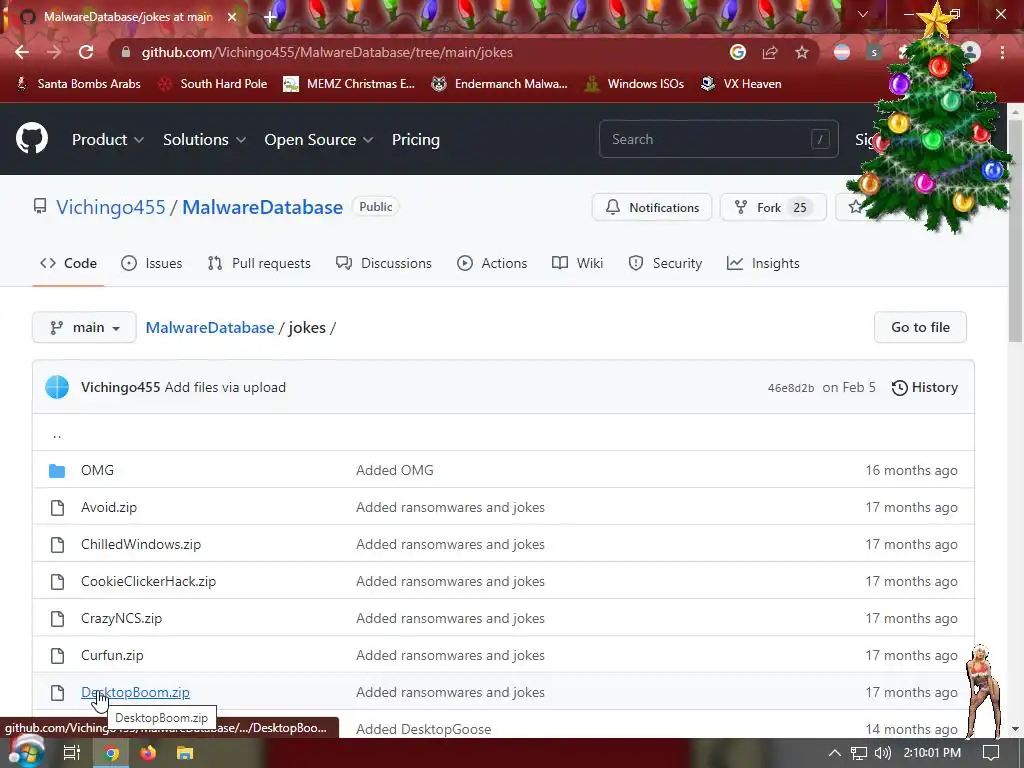Image resolution: width=1024 pixels, height=768 pixels.
Task: Click the file icon beside ChilledWindows.zip
Action: [57, 545]
